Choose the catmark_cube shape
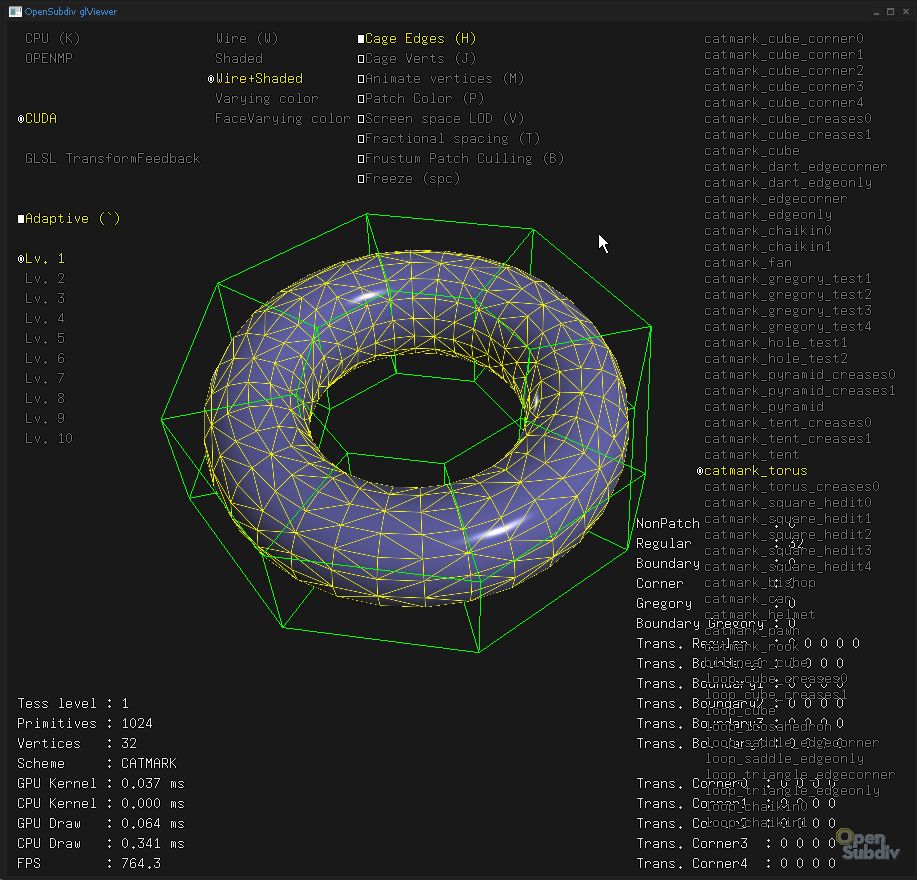 [751, 151]
